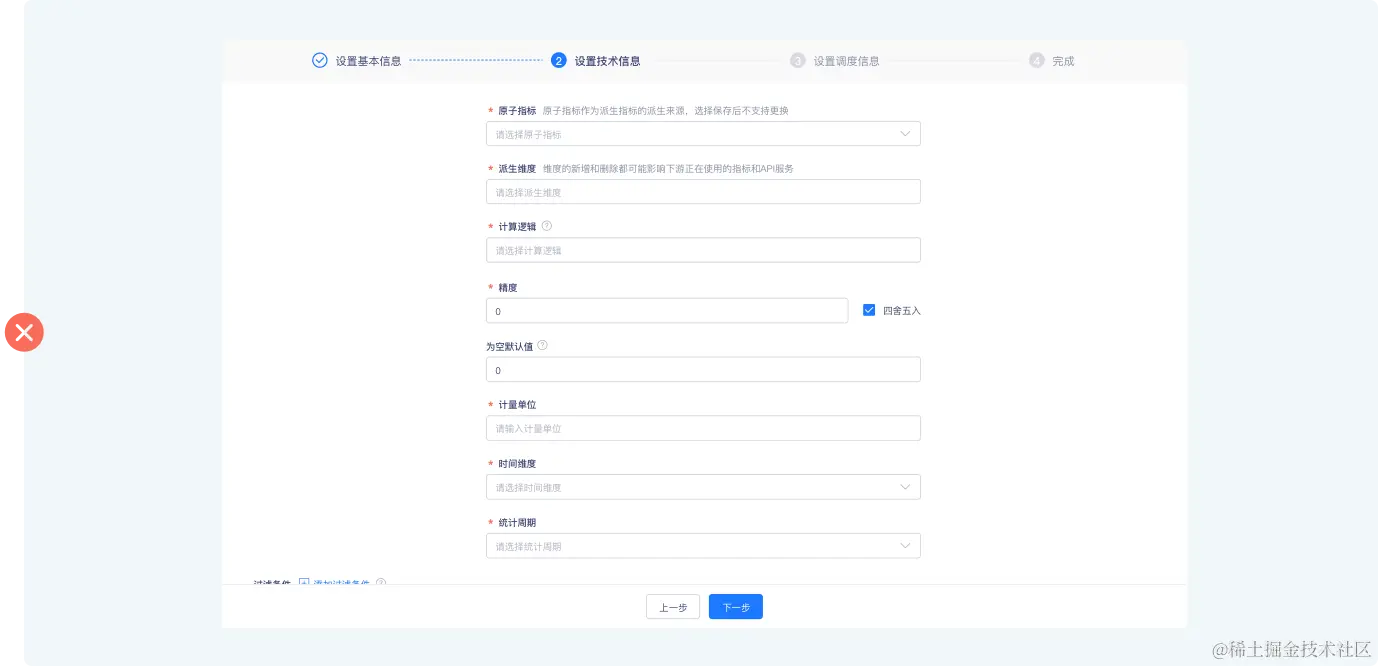This screenshot has width=1378, height=666.
Task: Open the 请选择原子指标 dropdown
Action: point(703,134)
